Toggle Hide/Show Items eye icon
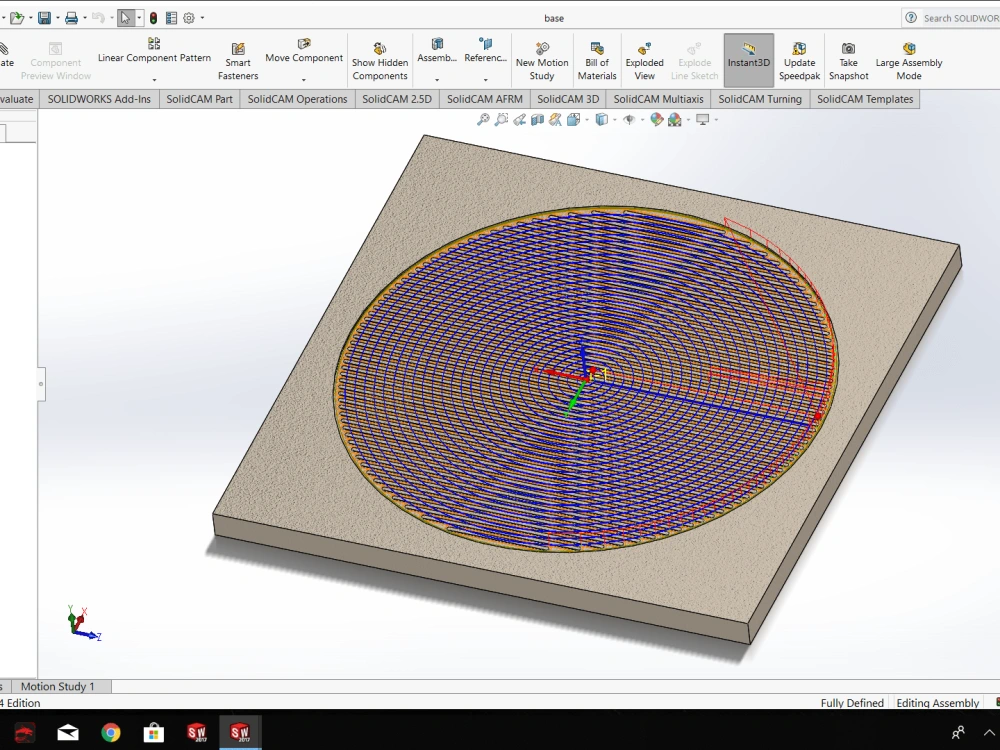Viewport: 1000px width, 750px height. 628,119
